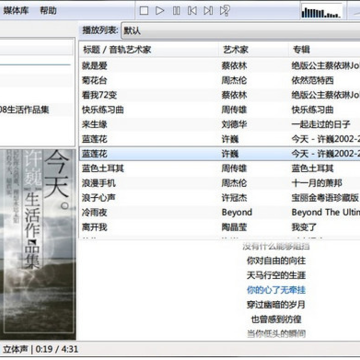Click the random playback button with question mark

coord(225,11)
